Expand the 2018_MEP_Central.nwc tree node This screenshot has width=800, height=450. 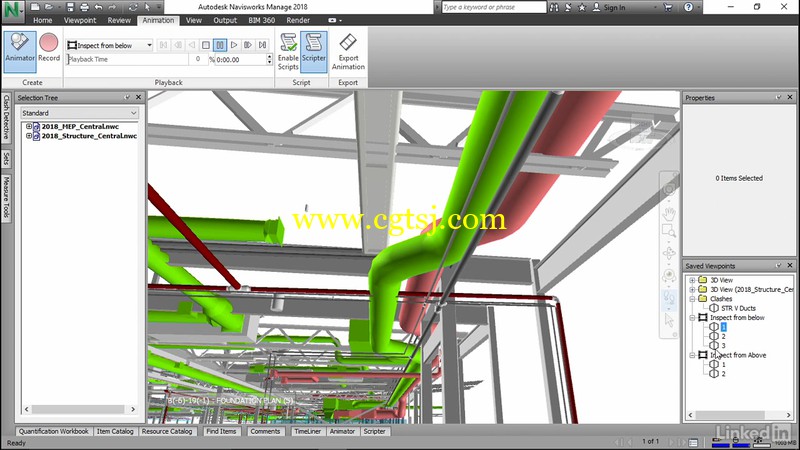29,126
